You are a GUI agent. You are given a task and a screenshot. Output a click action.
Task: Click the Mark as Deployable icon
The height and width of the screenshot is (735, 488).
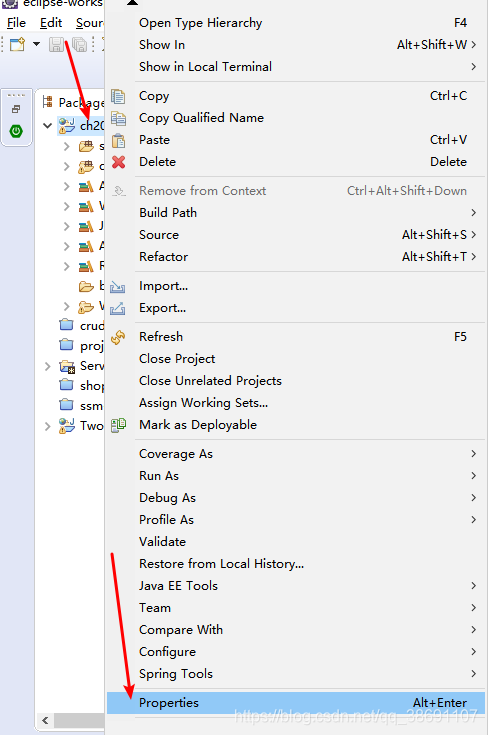118,425
